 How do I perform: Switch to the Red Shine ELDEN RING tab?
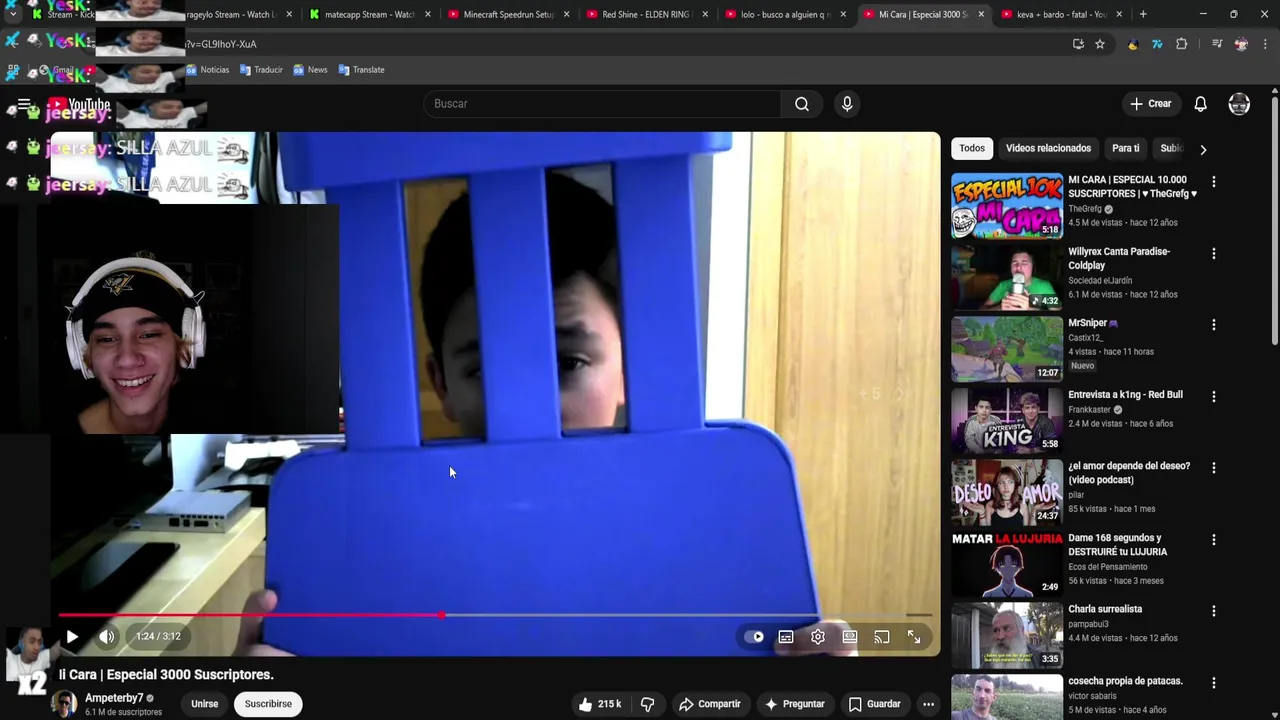click(x=646, y=14)
